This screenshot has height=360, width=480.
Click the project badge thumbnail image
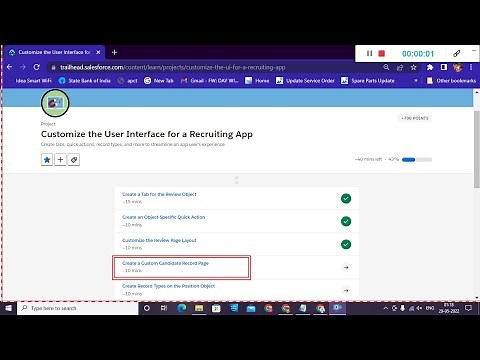pyautogui.click(x=55, y=103)
